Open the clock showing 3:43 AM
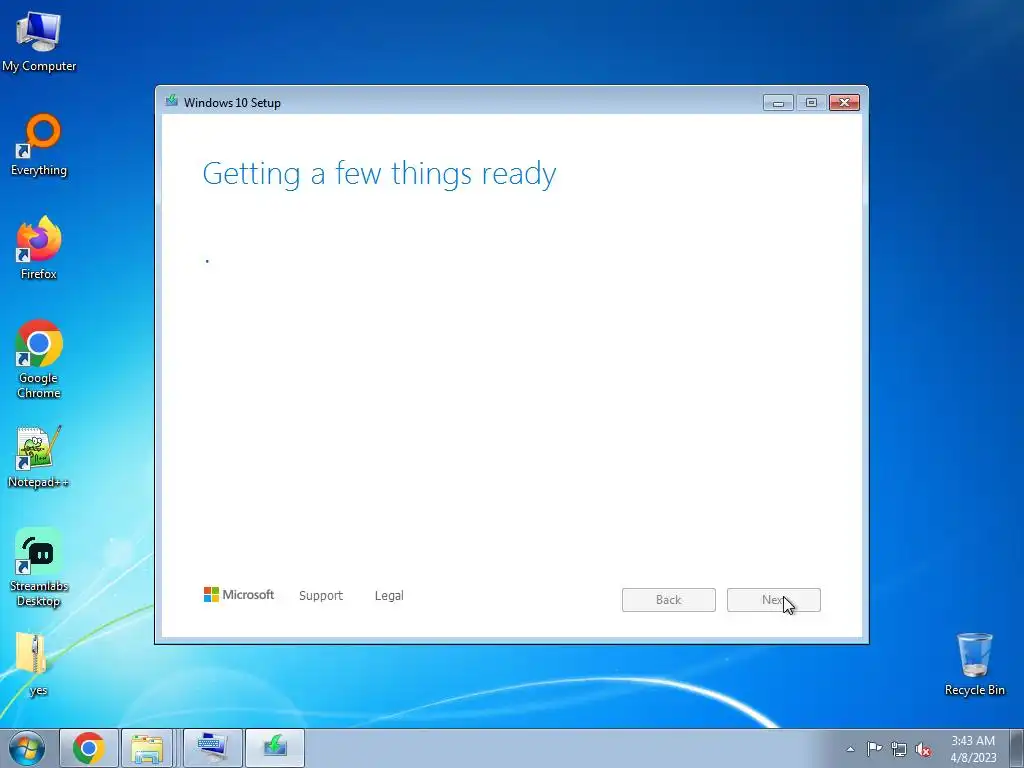 (973, 748)
